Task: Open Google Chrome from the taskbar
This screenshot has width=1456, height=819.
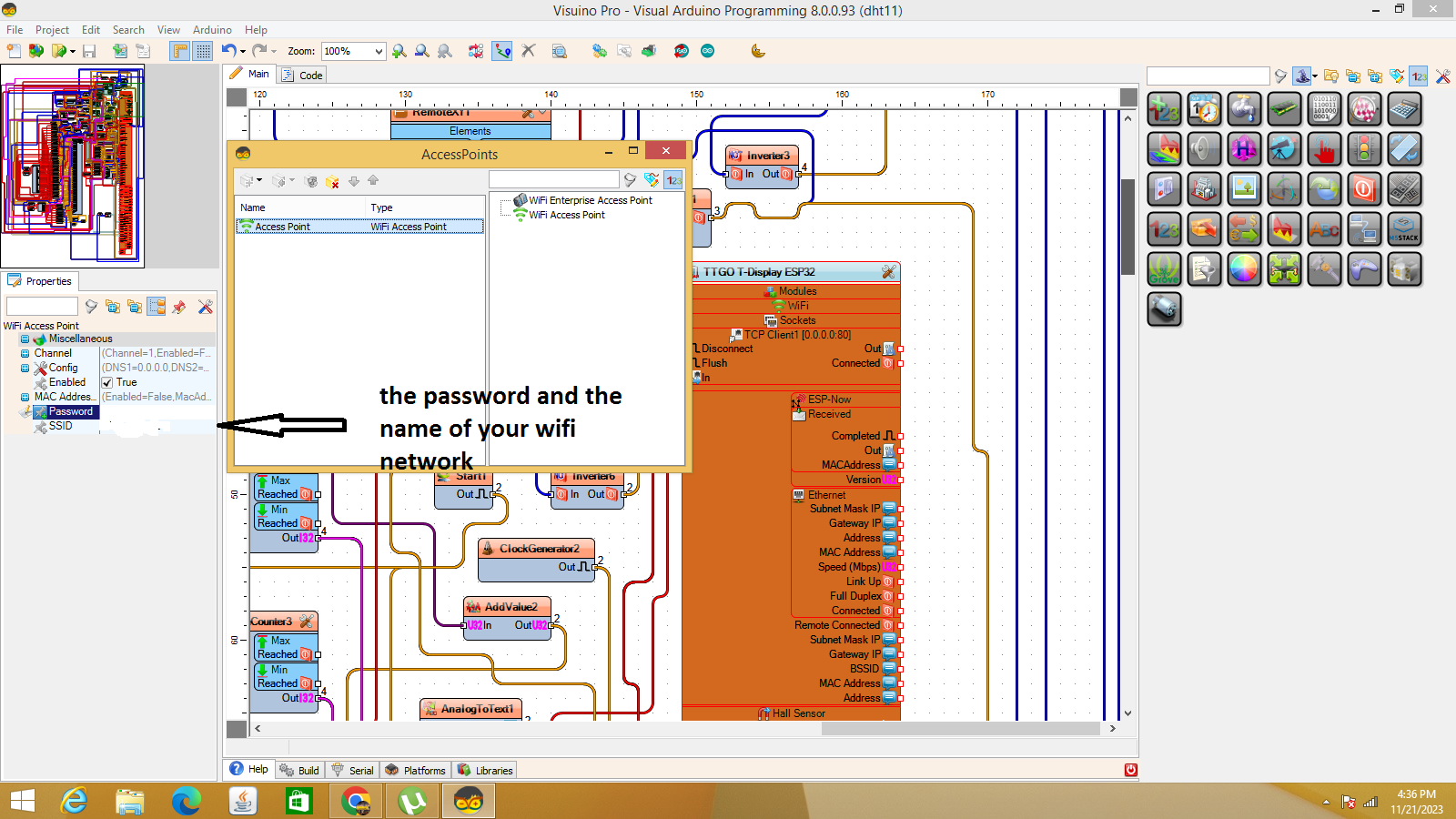Action: (355, 801)
